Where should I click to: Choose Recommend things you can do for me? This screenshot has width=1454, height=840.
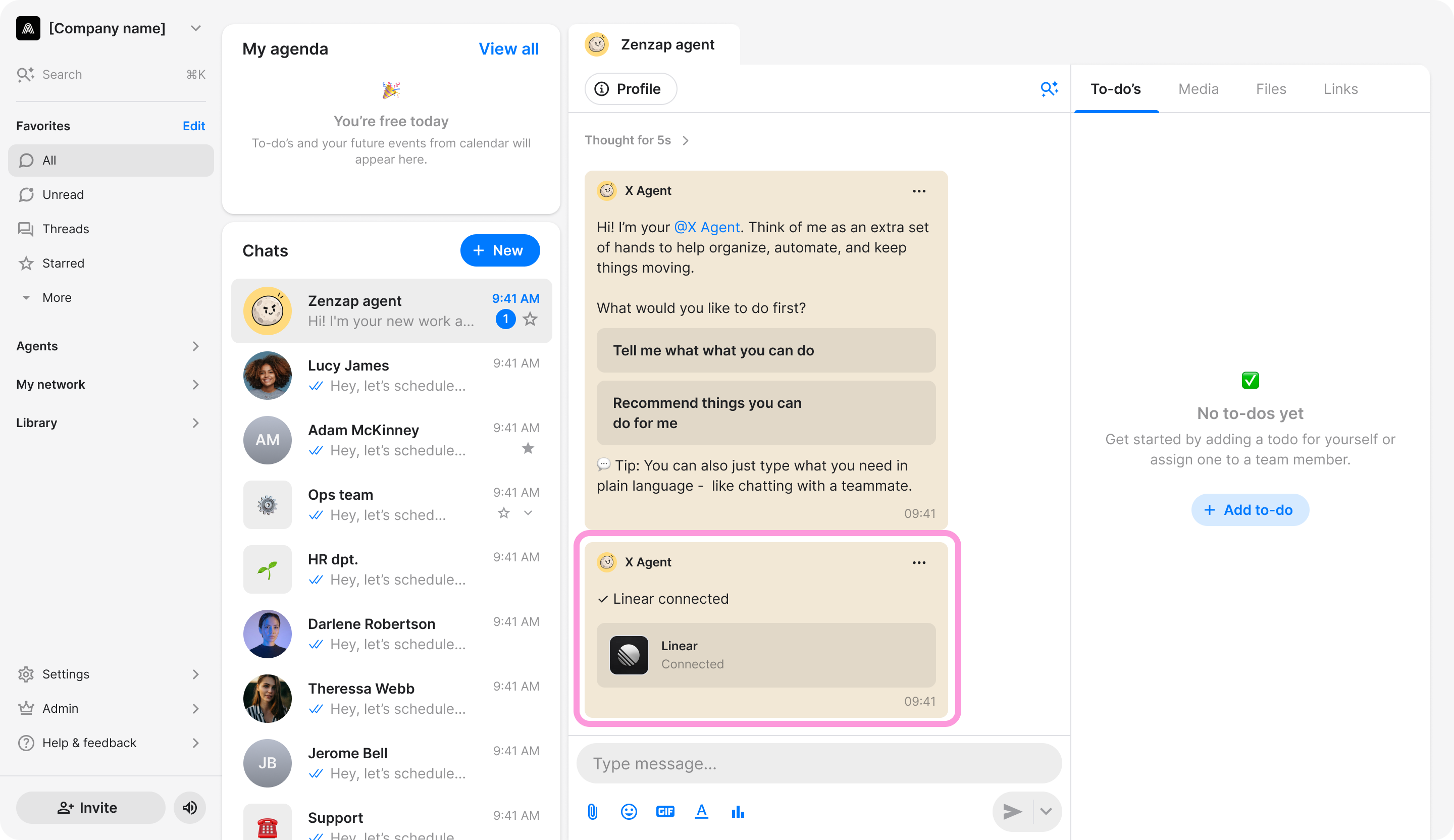(766, 413)
